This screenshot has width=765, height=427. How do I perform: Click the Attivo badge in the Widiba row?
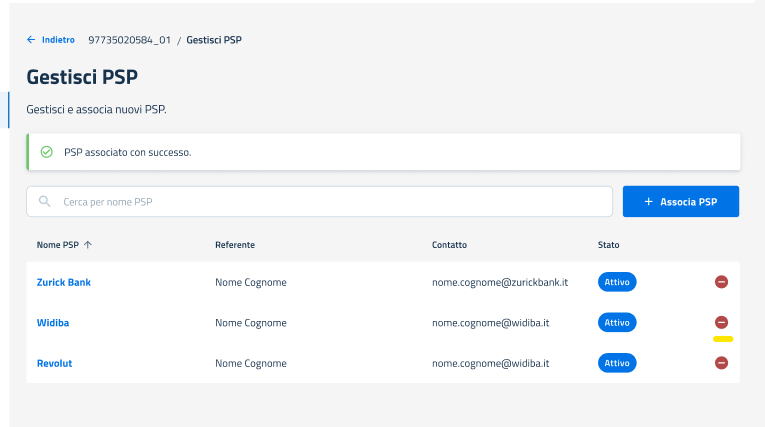click(617, 322)
